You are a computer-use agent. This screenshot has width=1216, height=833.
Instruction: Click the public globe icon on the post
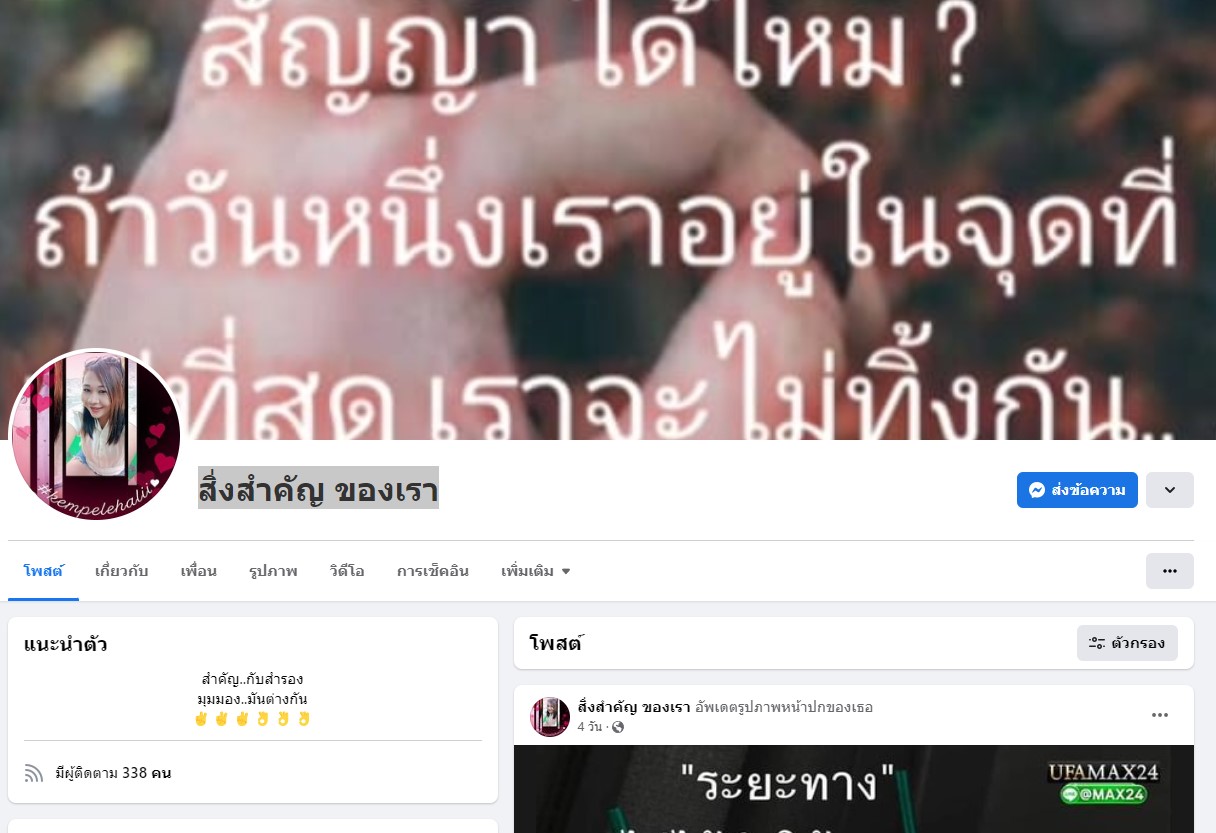tap(617, 727)
